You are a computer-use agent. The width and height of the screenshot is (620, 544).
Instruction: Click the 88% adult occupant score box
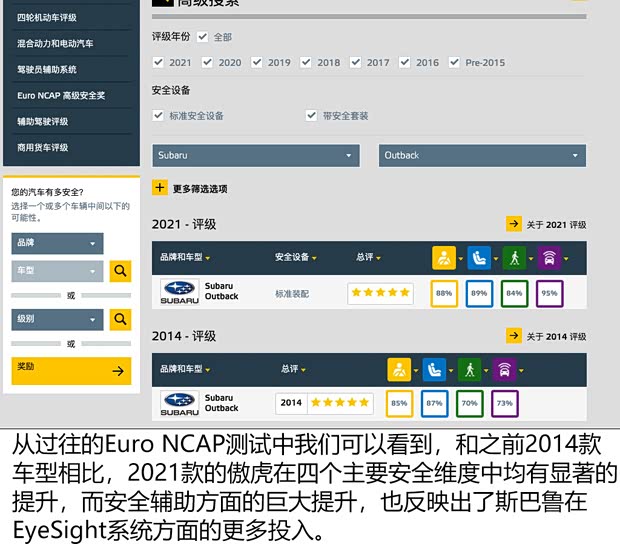tap(445, 293)
